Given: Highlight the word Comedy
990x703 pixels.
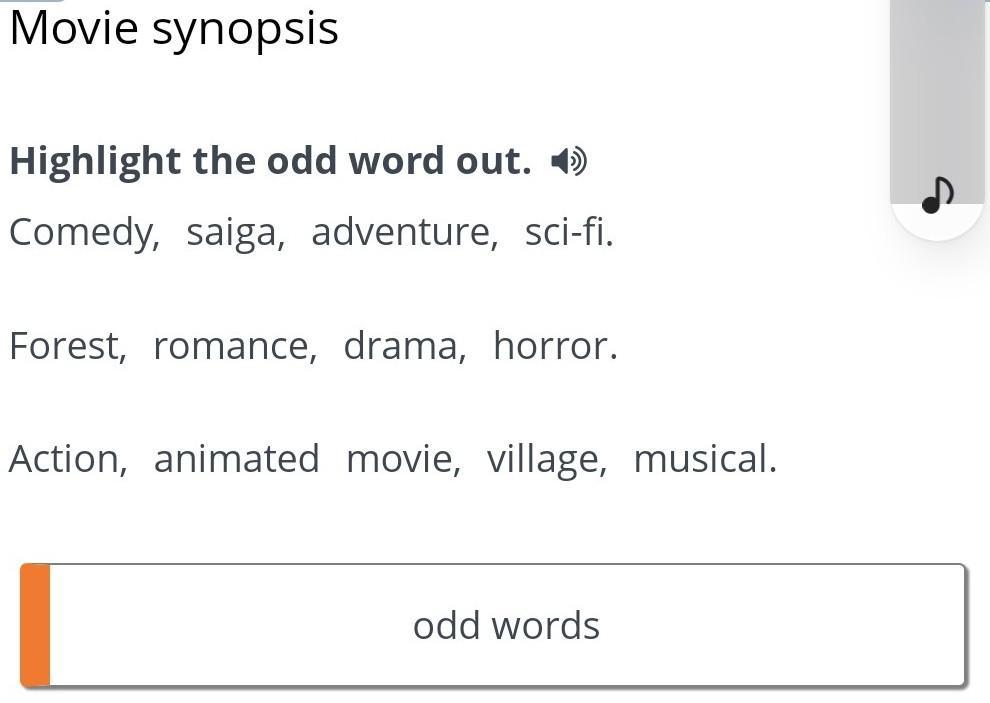Looking at the screenshot, I should [83, 232].
